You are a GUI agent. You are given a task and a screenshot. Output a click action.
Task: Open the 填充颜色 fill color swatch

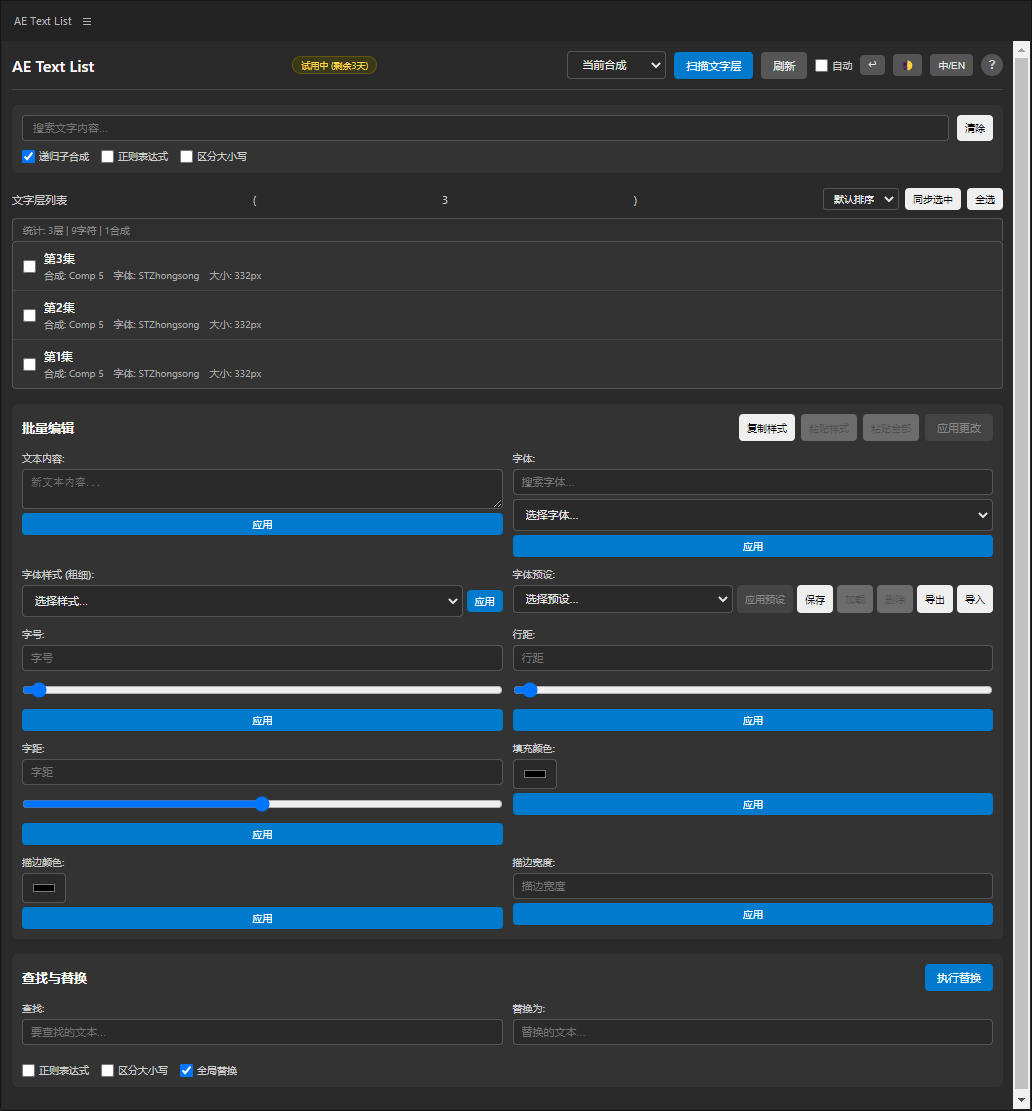[x=535, y=774]
